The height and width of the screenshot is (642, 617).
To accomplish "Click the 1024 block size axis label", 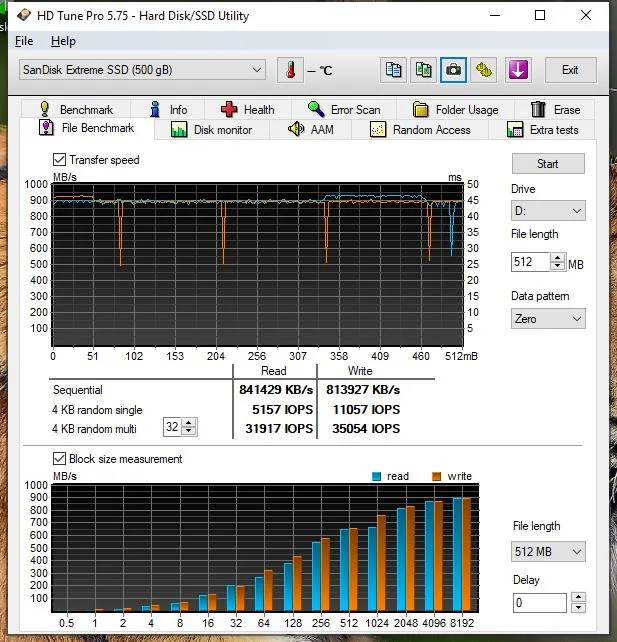I will (x=377, y=623).
